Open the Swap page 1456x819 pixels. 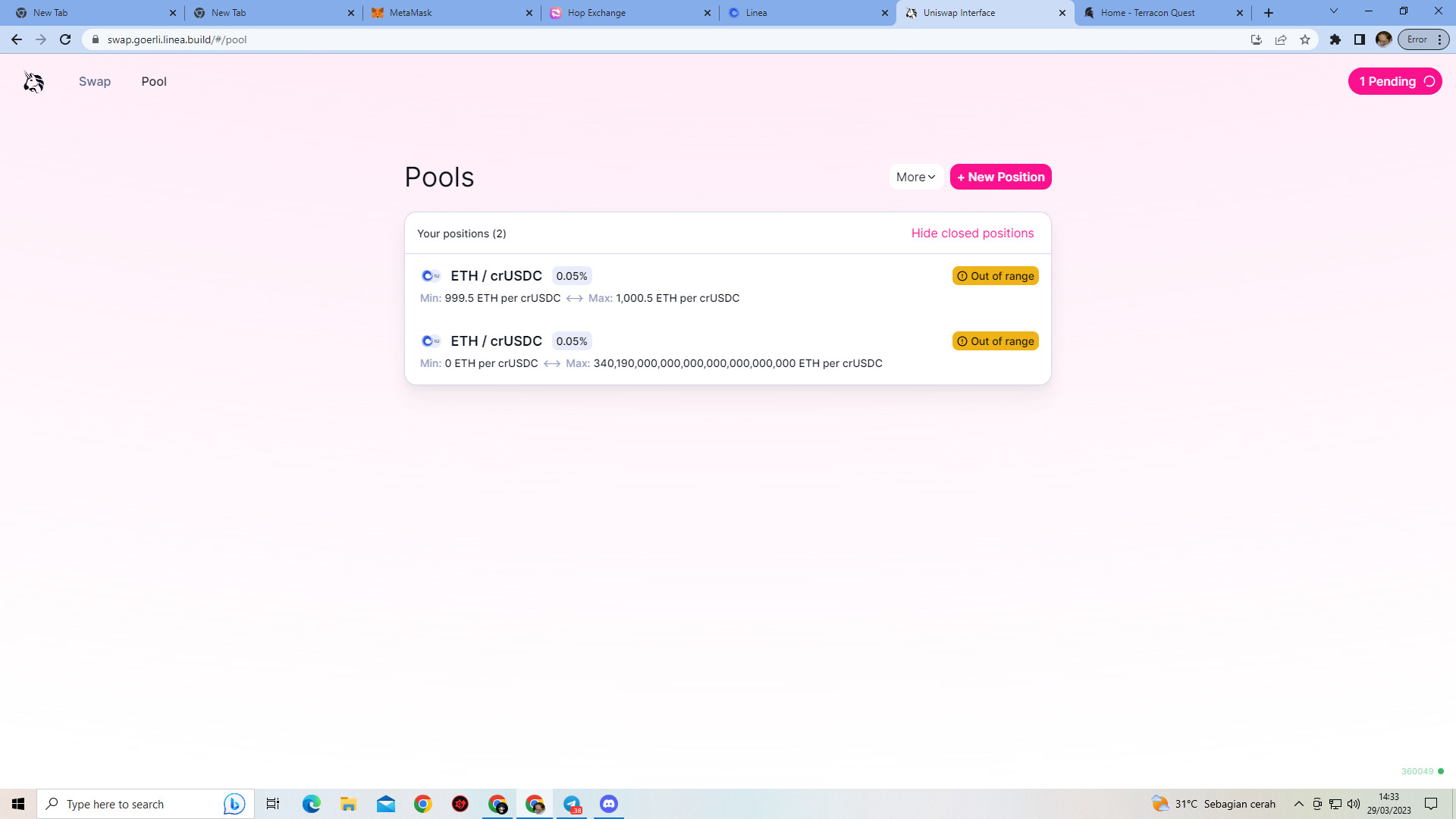click(x=95, y=82)
